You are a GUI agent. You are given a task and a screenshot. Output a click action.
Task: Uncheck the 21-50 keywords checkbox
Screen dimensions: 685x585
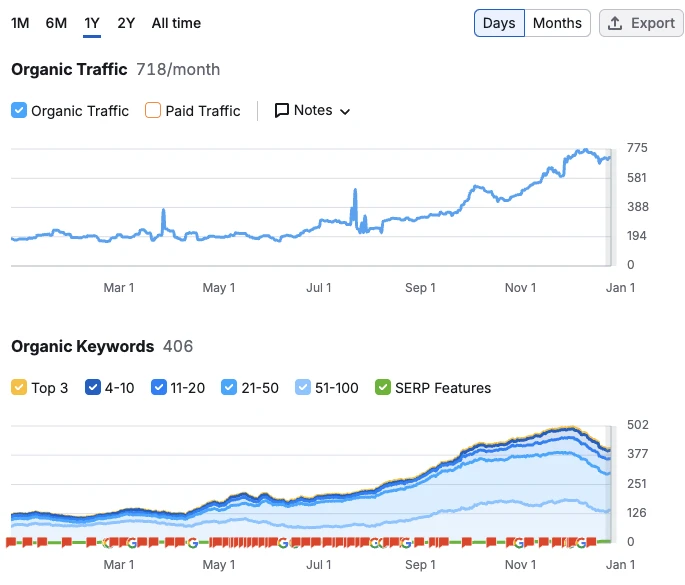click(229, 387)
